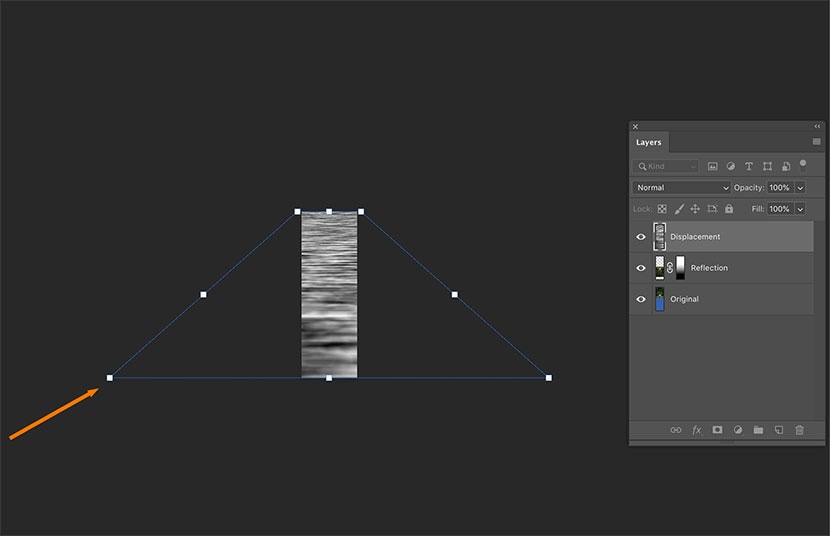The height and width of the screenshot is (536, 830).
Task: Link layers using the chain icon
Action: point(675,430)
